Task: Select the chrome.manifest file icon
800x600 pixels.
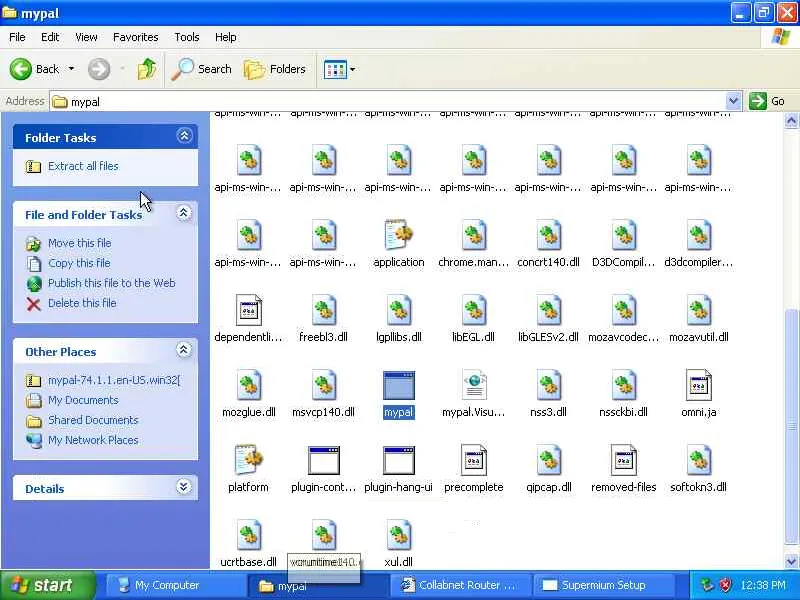Action: (x=473, y=235)
